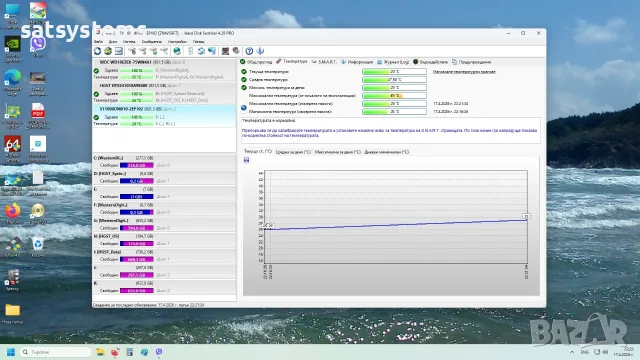The image size is (640, 360).
Task: Switch to the Журнал (Log) tab
Action: (393, 62)
